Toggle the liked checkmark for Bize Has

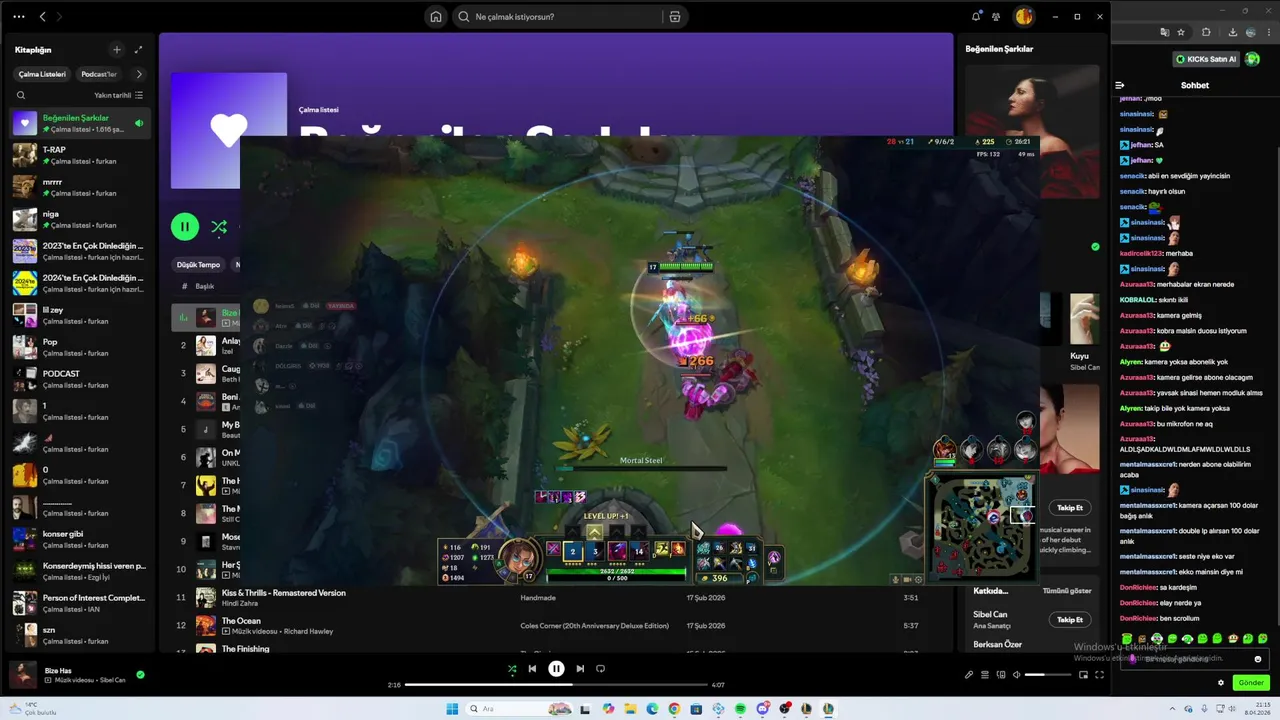tap(140, 675)
